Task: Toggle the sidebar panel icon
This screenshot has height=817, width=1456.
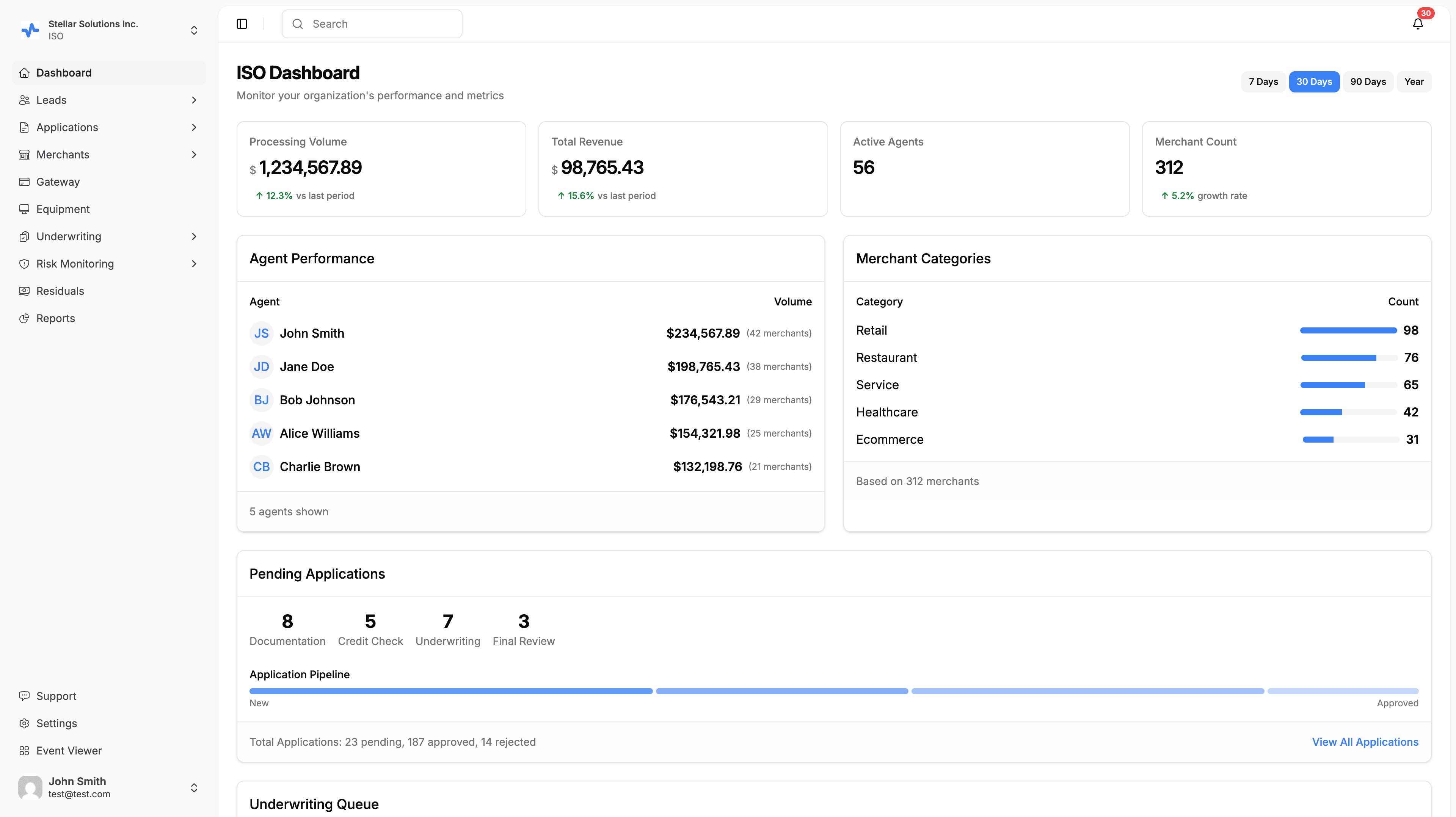Action: point(242,24)
